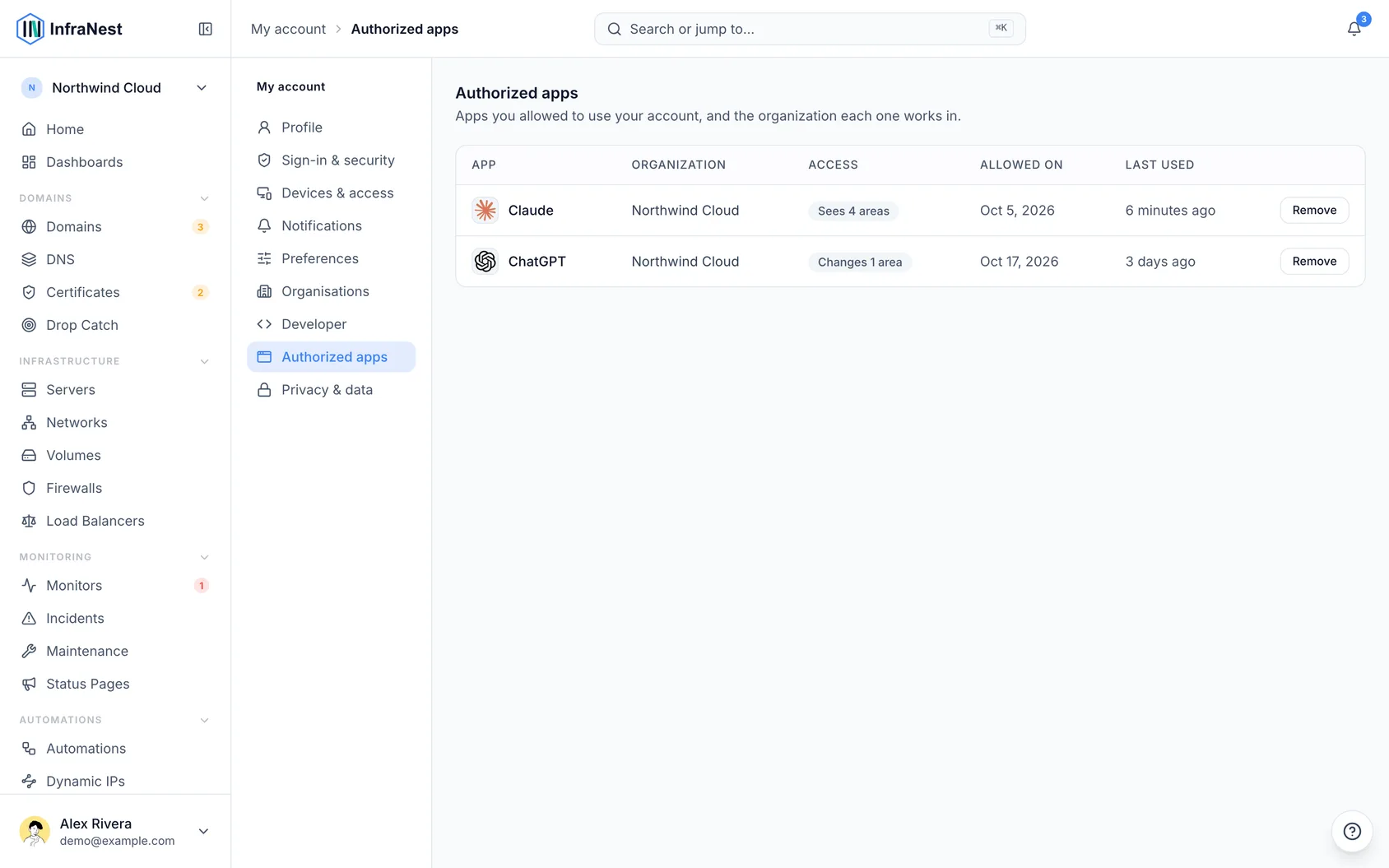Click the Drop Catch target icon

click(29, 325)
